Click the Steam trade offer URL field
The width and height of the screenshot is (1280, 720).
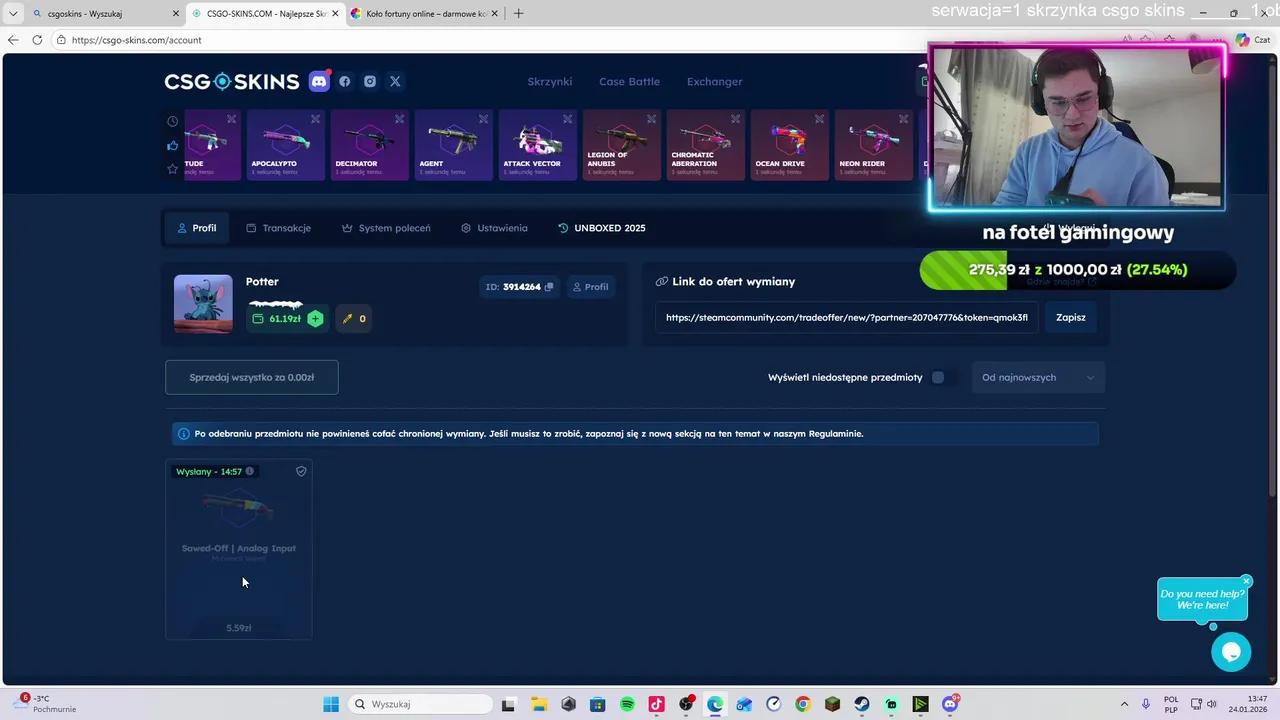846,317
